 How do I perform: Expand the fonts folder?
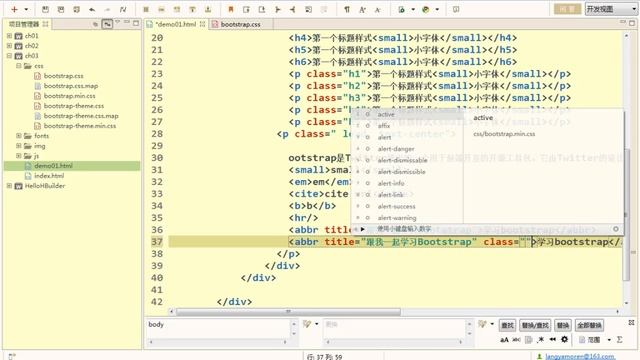click(x=19, y=136)
